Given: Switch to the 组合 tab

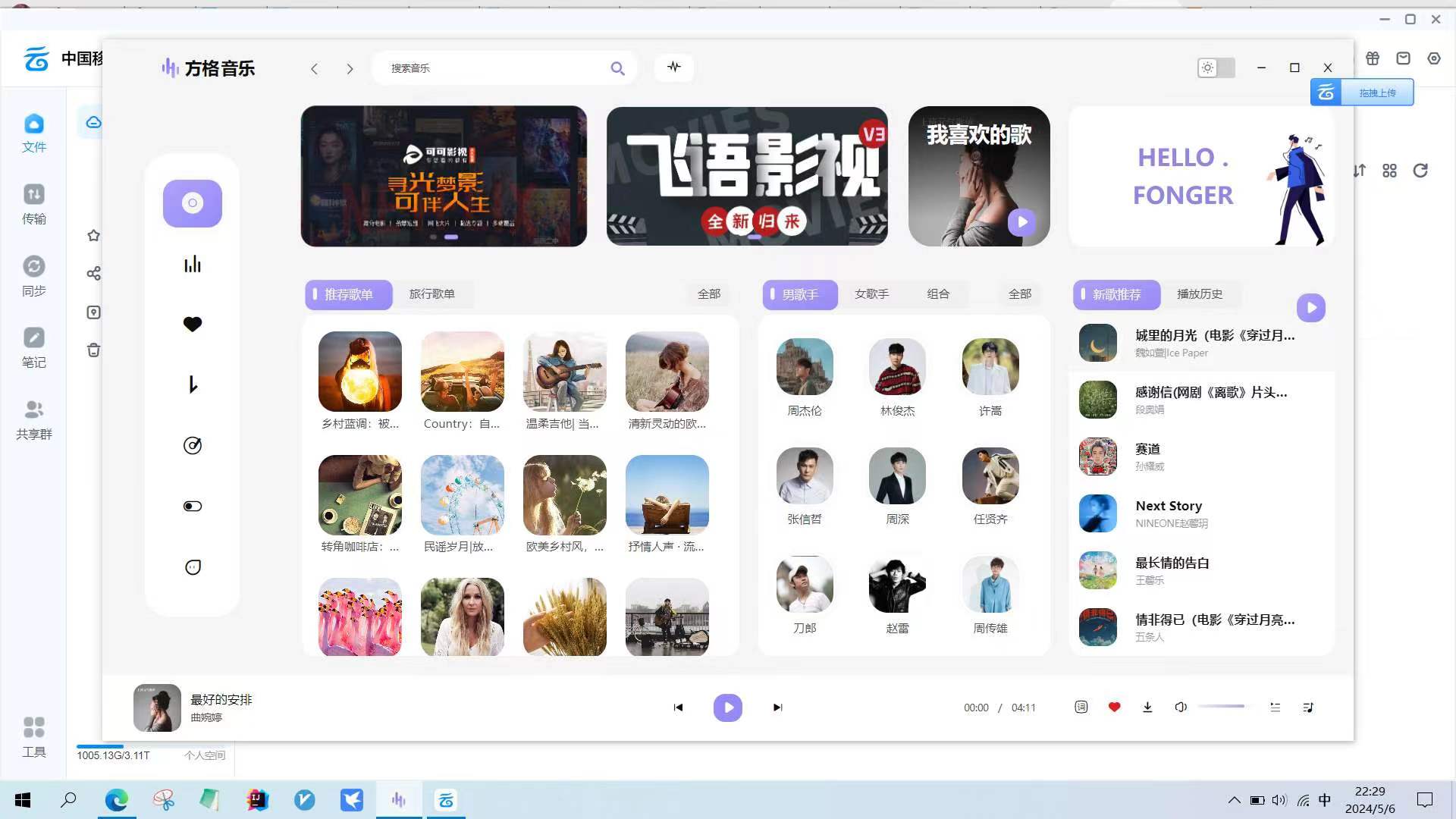Looking at the screenshot, I should [x=938, y=294].
